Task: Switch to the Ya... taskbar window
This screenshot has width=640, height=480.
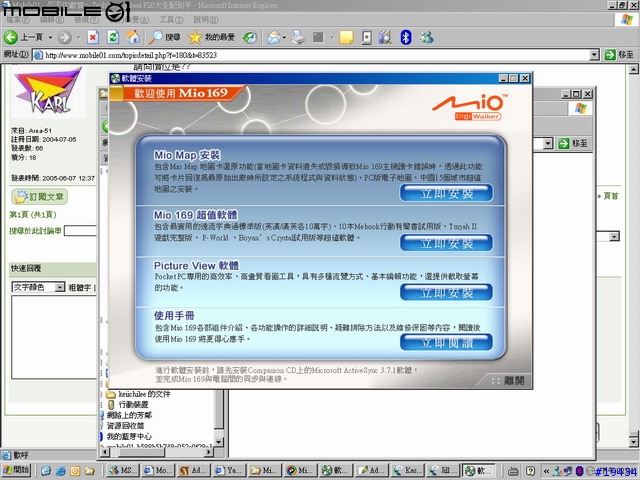Action: 229,470
